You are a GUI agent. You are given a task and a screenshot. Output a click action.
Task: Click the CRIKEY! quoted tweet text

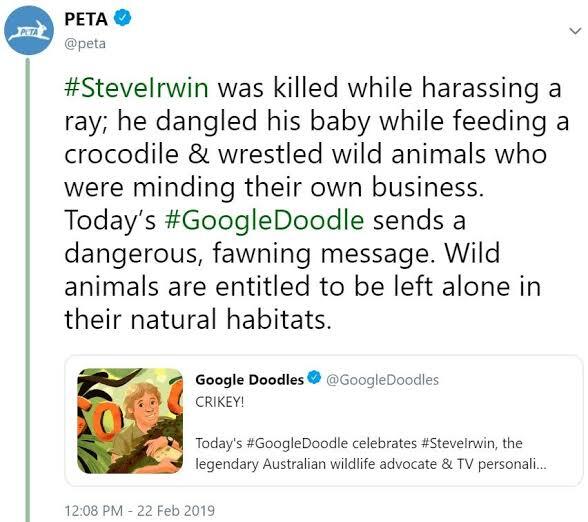click(x=220, y=402)
